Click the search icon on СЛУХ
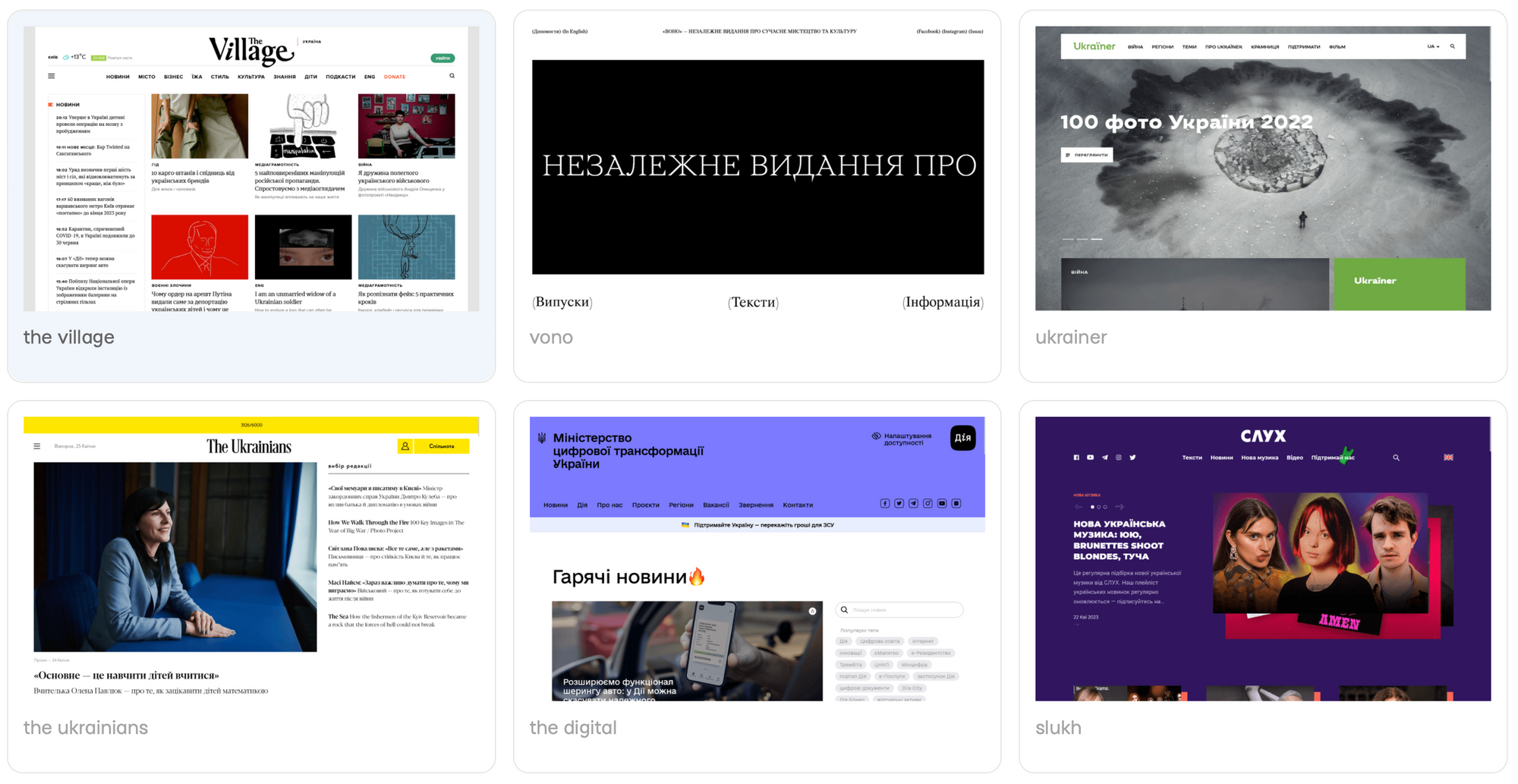Viewport: 1518px width, 784px height. tap(1396, 458)
